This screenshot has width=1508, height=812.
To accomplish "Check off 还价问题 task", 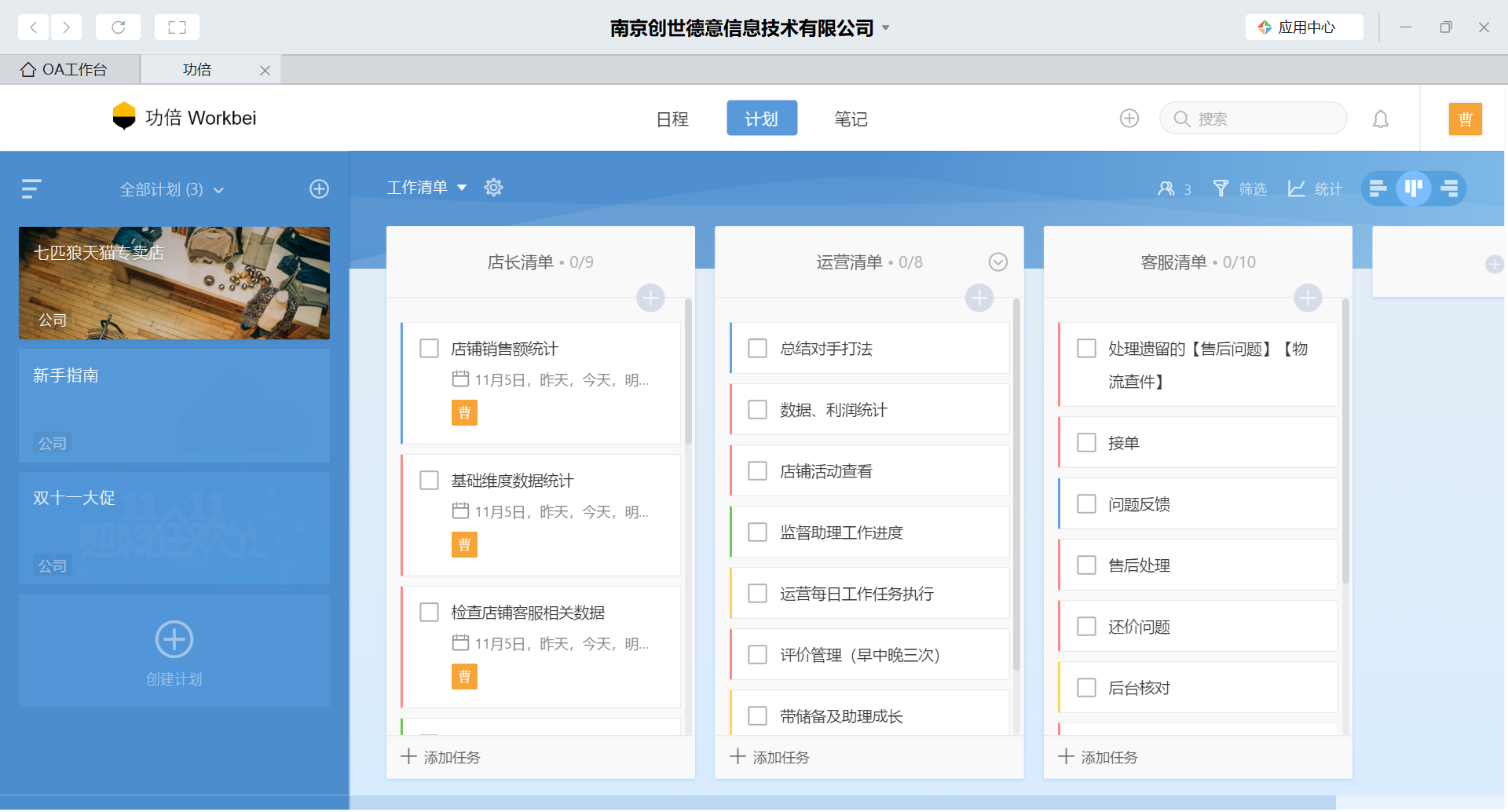I will [x=1086, y=627].
